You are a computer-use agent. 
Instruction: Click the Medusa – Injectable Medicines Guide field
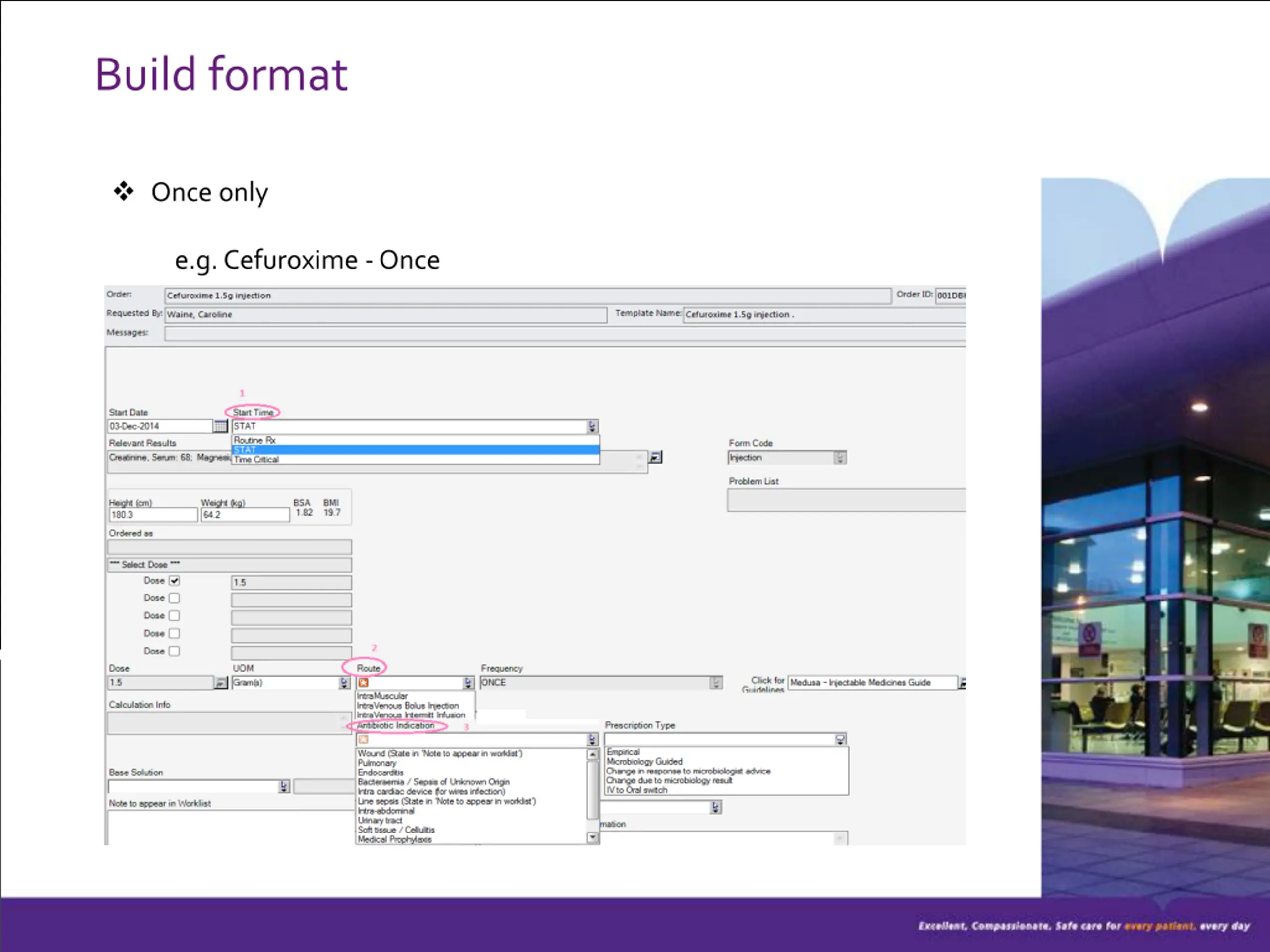click(873, 683)
